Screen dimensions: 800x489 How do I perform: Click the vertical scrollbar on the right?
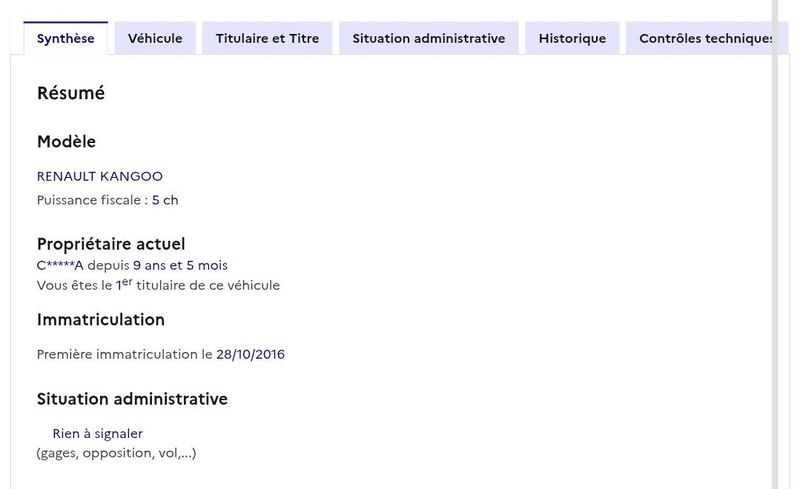pyautogui.click(x=774, y=244)
